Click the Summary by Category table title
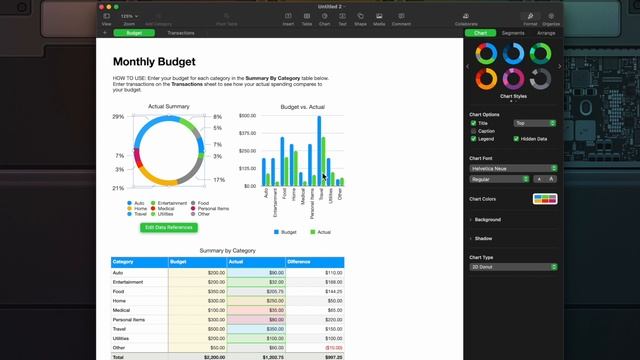This screenshot has height=360, width=640. click(227, 251)
